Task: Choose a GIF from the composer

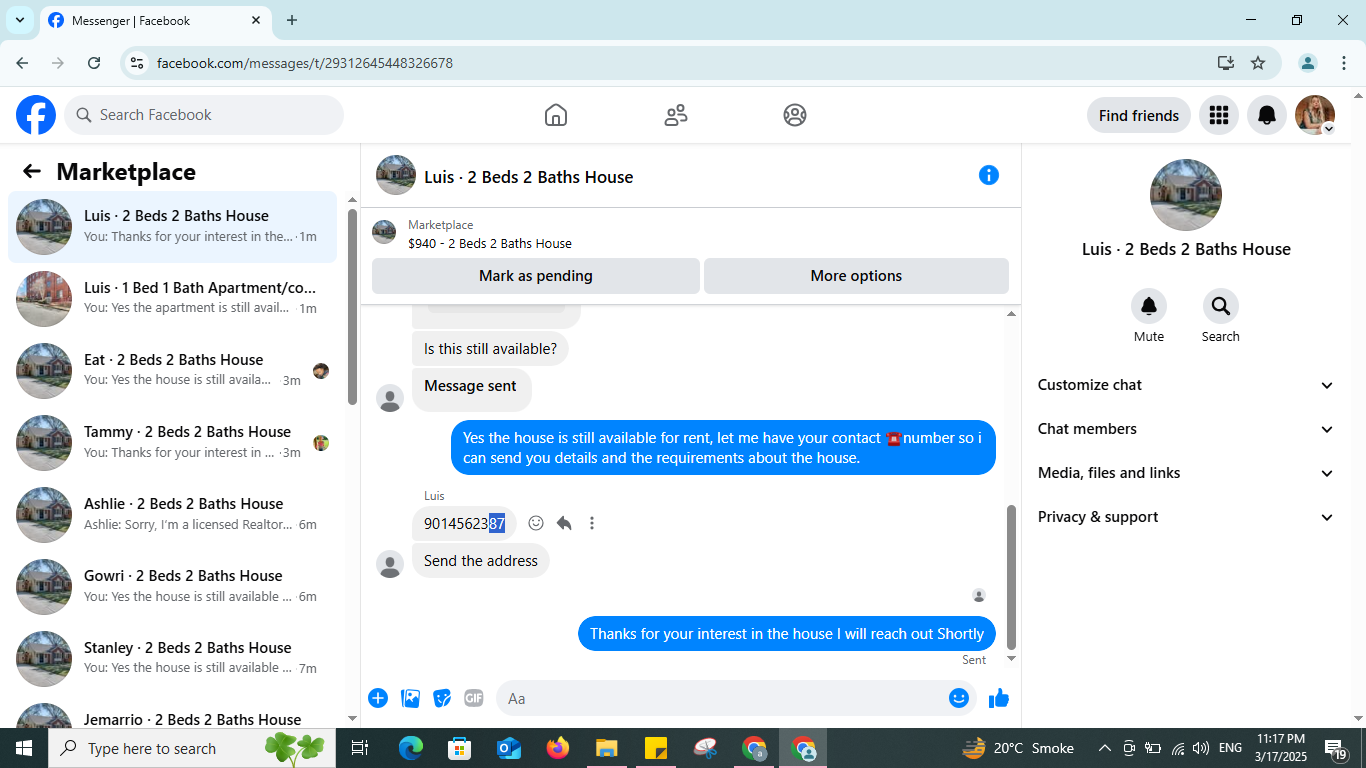Action: click(x=474, y=698)
